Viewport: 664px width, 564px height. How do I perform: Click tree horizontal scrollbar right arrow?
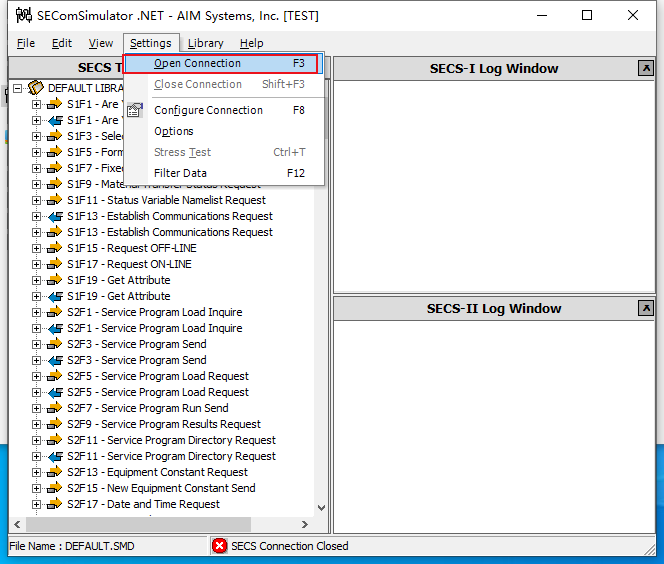[x=304, y=525]
